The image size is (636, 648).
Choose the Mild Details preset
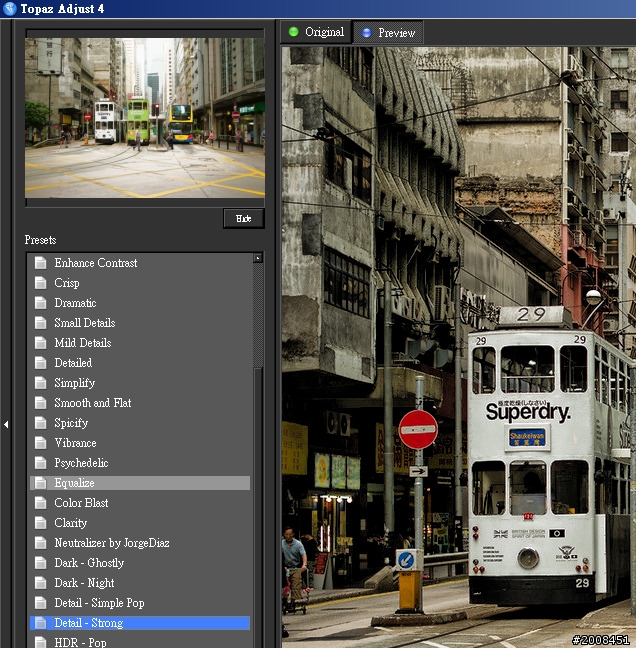[x=140, y=343]
